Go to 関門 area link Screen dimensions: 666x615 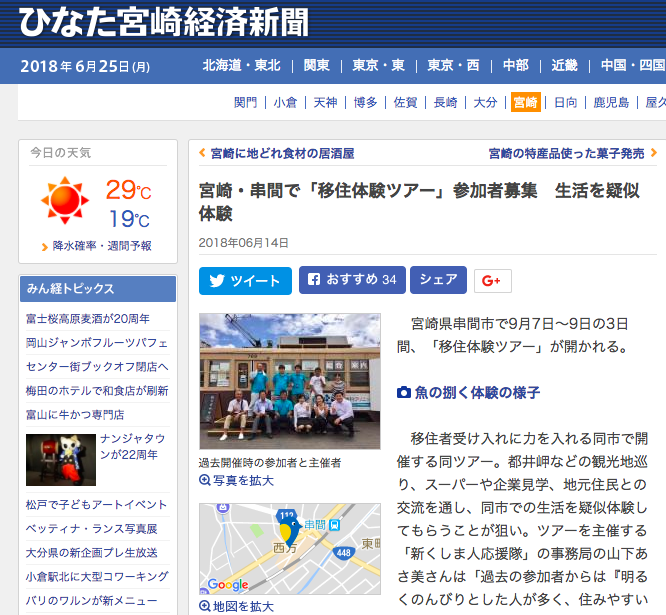tap(246, 102)
